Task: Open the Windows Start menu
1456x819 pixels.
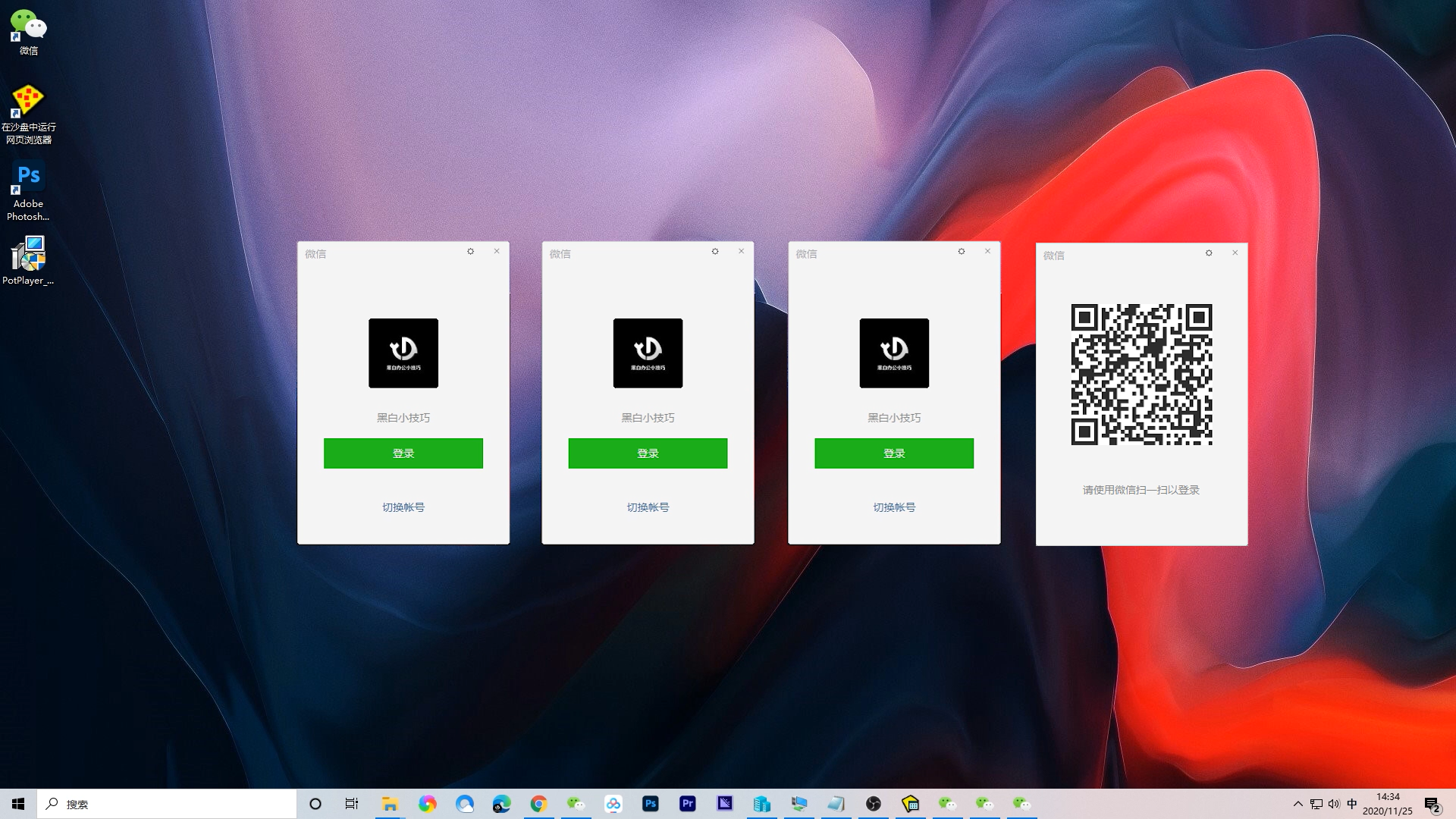Action: click(18, 804)
